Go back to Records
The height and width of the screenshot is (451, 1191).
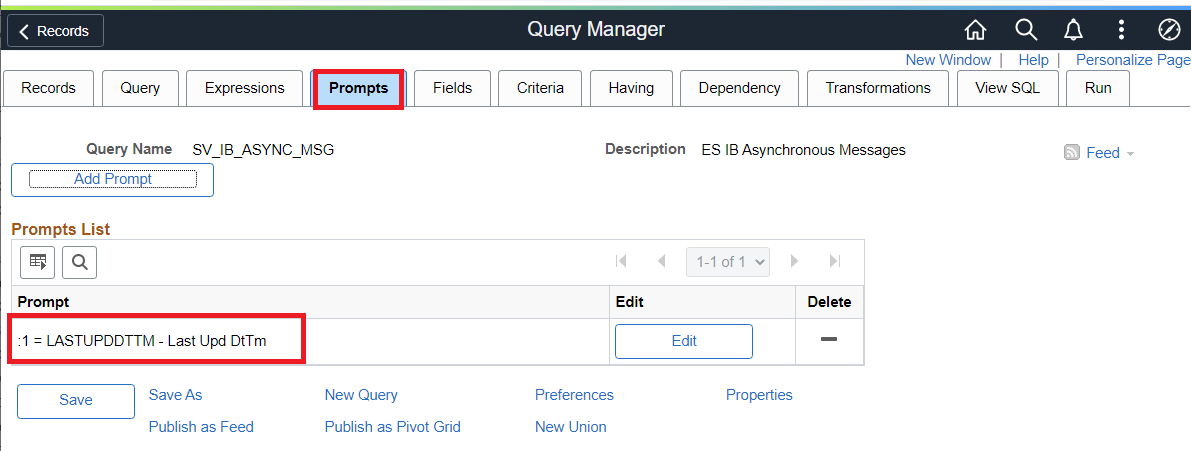tap(55, 31)
